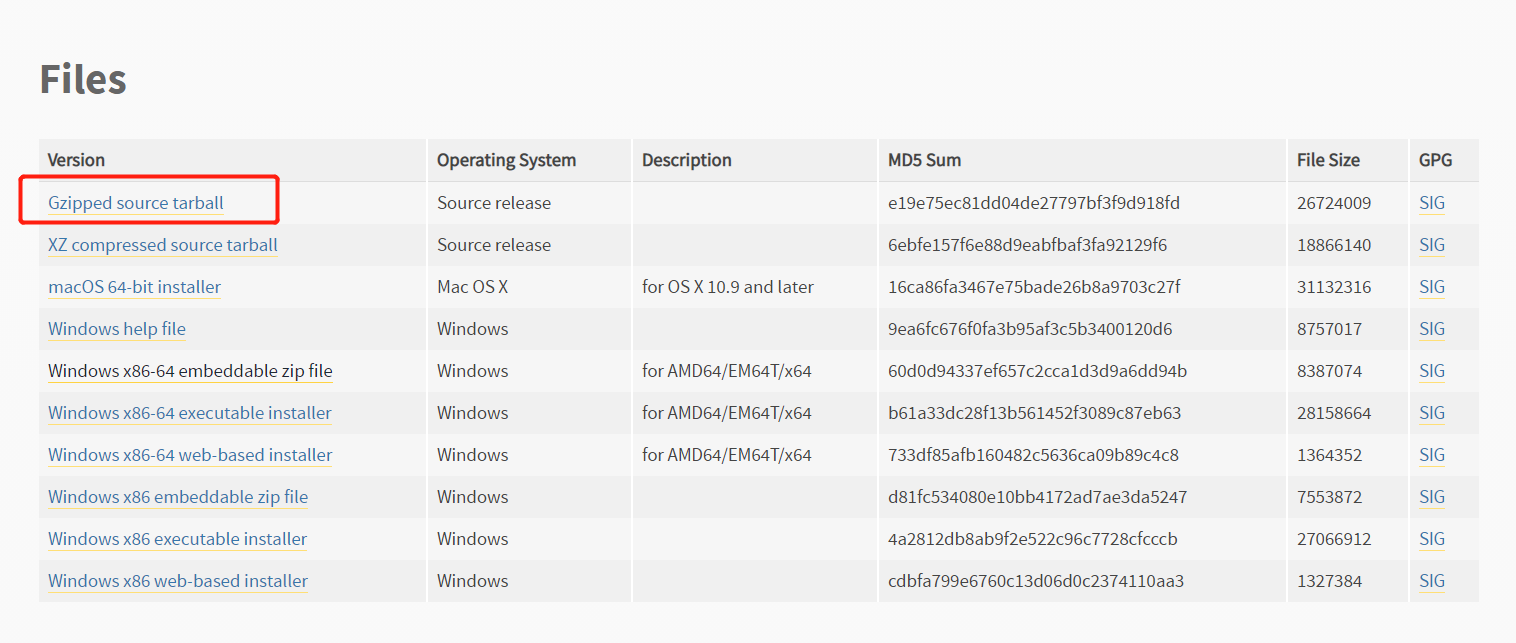Click Windows x86-64 web-based installer link

[x=190, y=455]
